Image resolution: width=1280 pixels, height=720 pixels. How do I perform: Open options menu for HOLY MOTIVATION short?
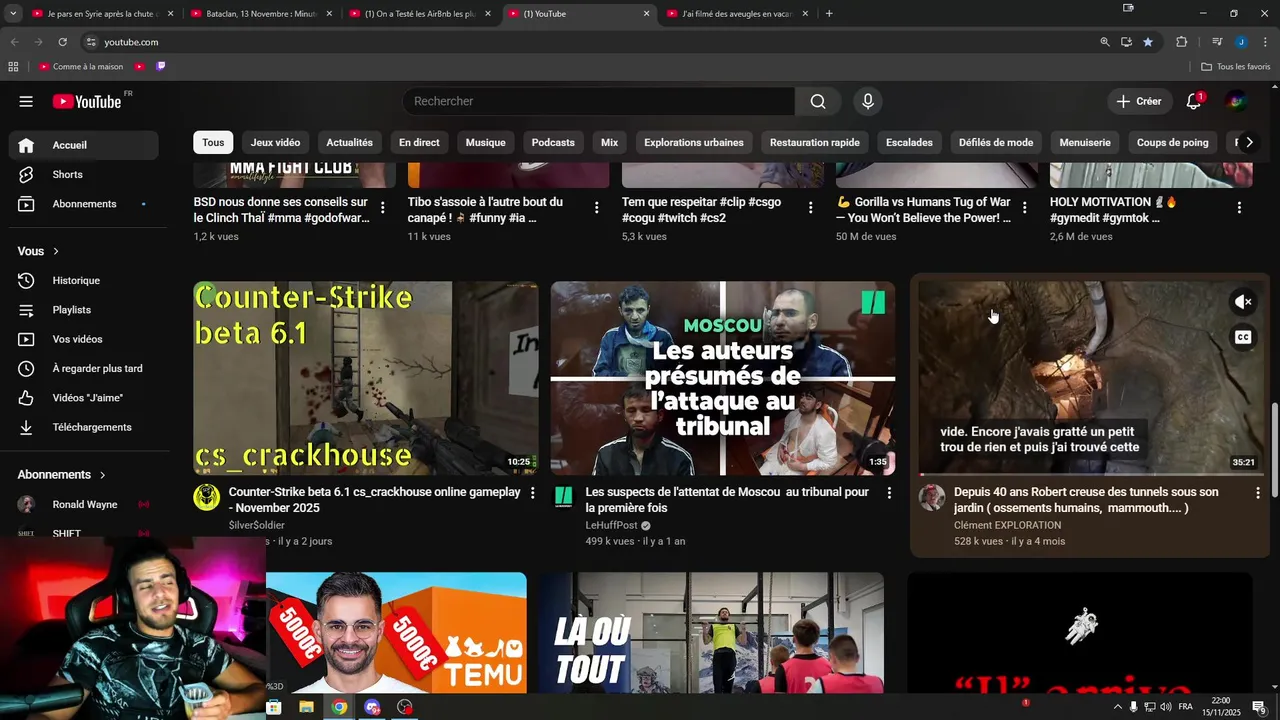(x=1239, y=208)
